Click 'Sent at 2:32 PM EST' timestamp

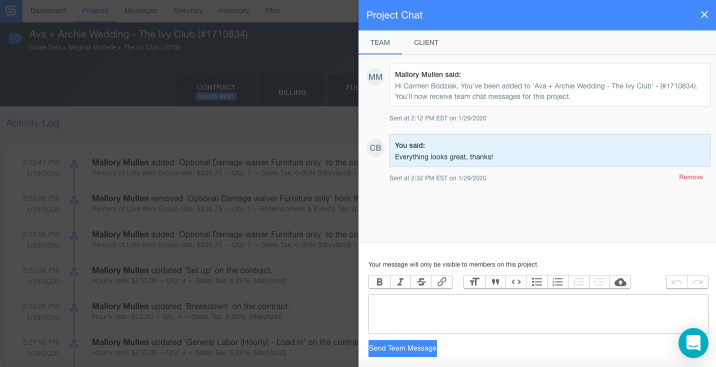(437, 178)
